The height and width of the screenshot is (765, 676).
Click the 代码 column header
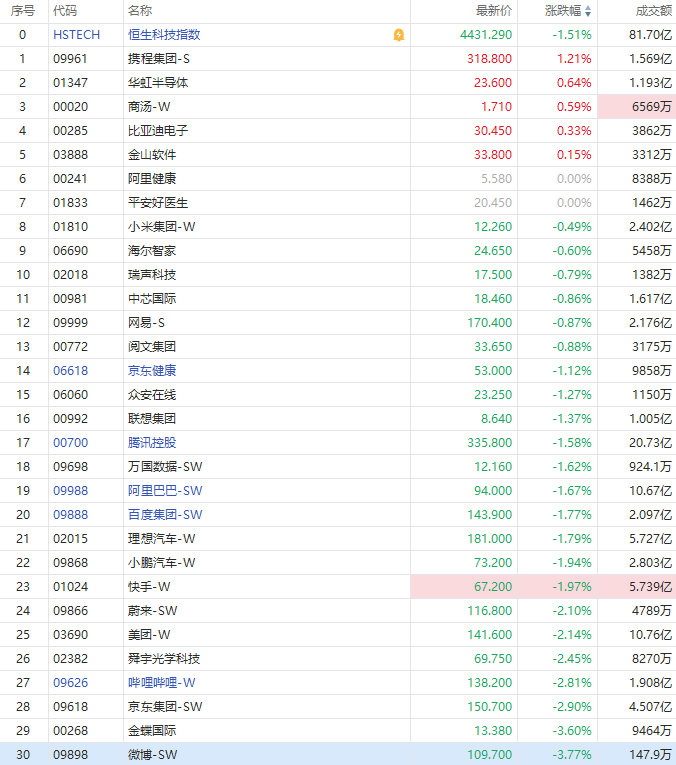pyautogui.click(x=65, y=11)
